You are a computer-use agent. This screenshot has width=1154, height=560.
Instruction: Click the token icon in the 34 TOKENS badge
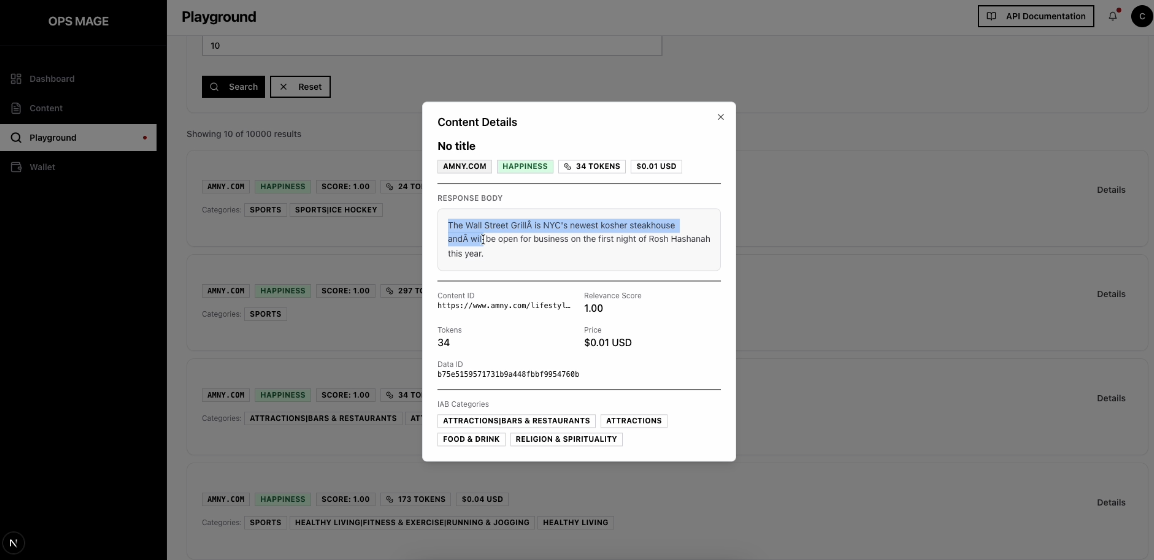coord(567,166)
